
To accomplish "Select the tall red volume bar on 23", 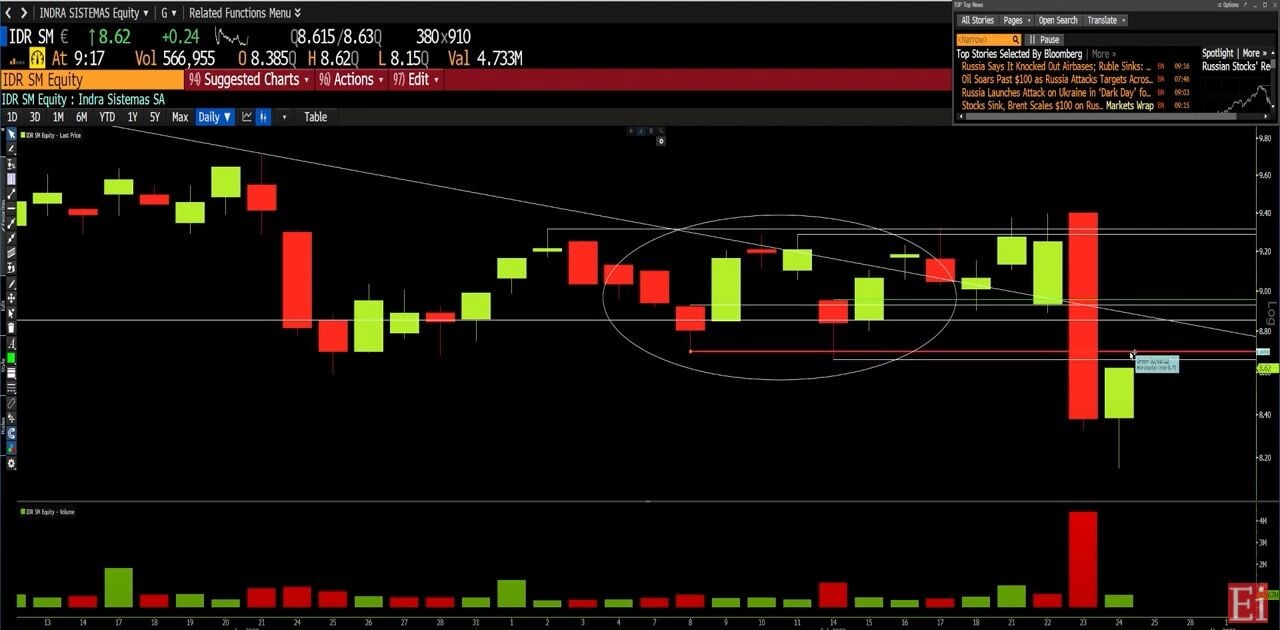I will 1083,559.
